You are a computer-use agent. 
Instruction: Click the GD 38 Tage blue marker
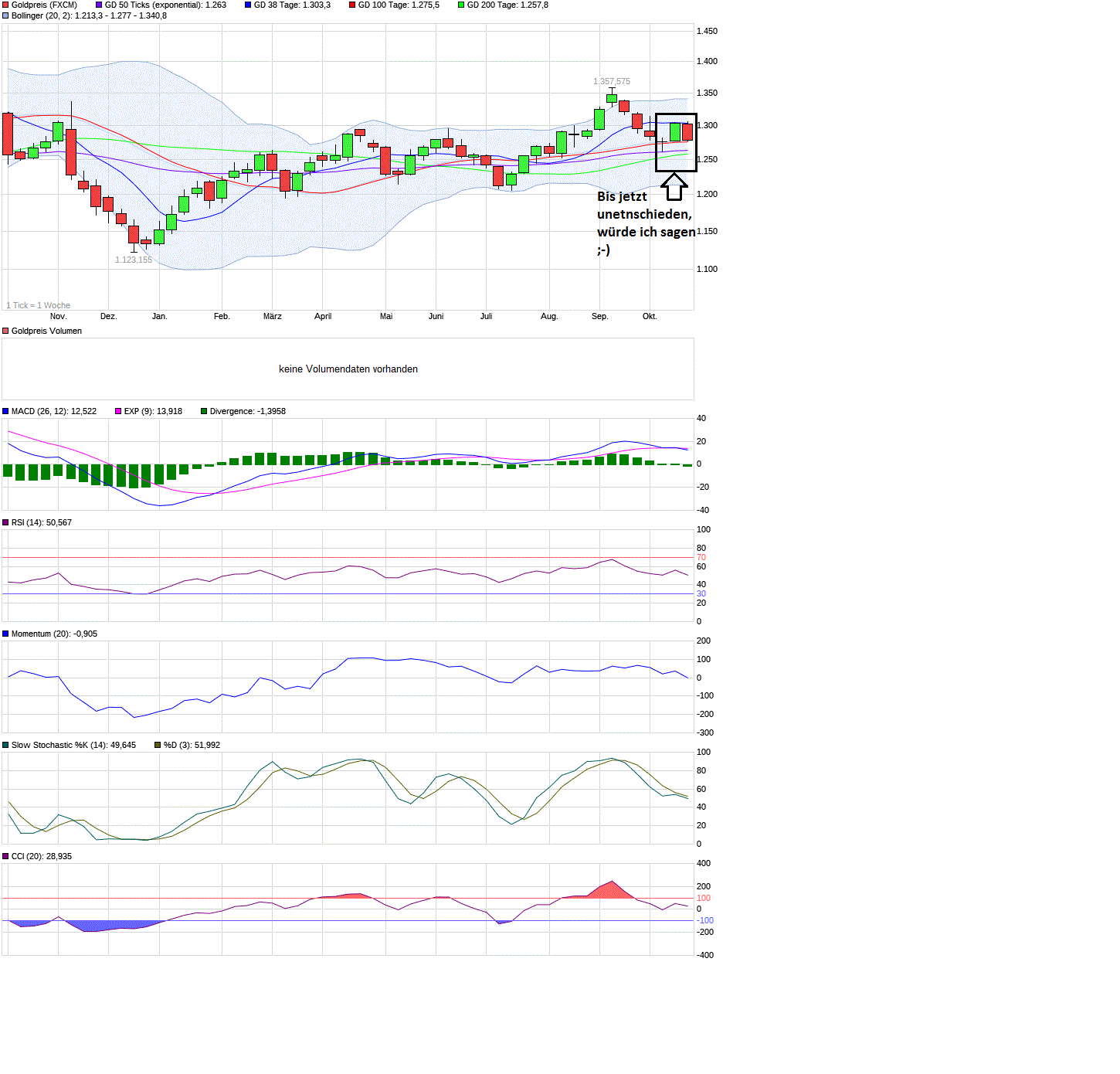(x=249, y=5)
